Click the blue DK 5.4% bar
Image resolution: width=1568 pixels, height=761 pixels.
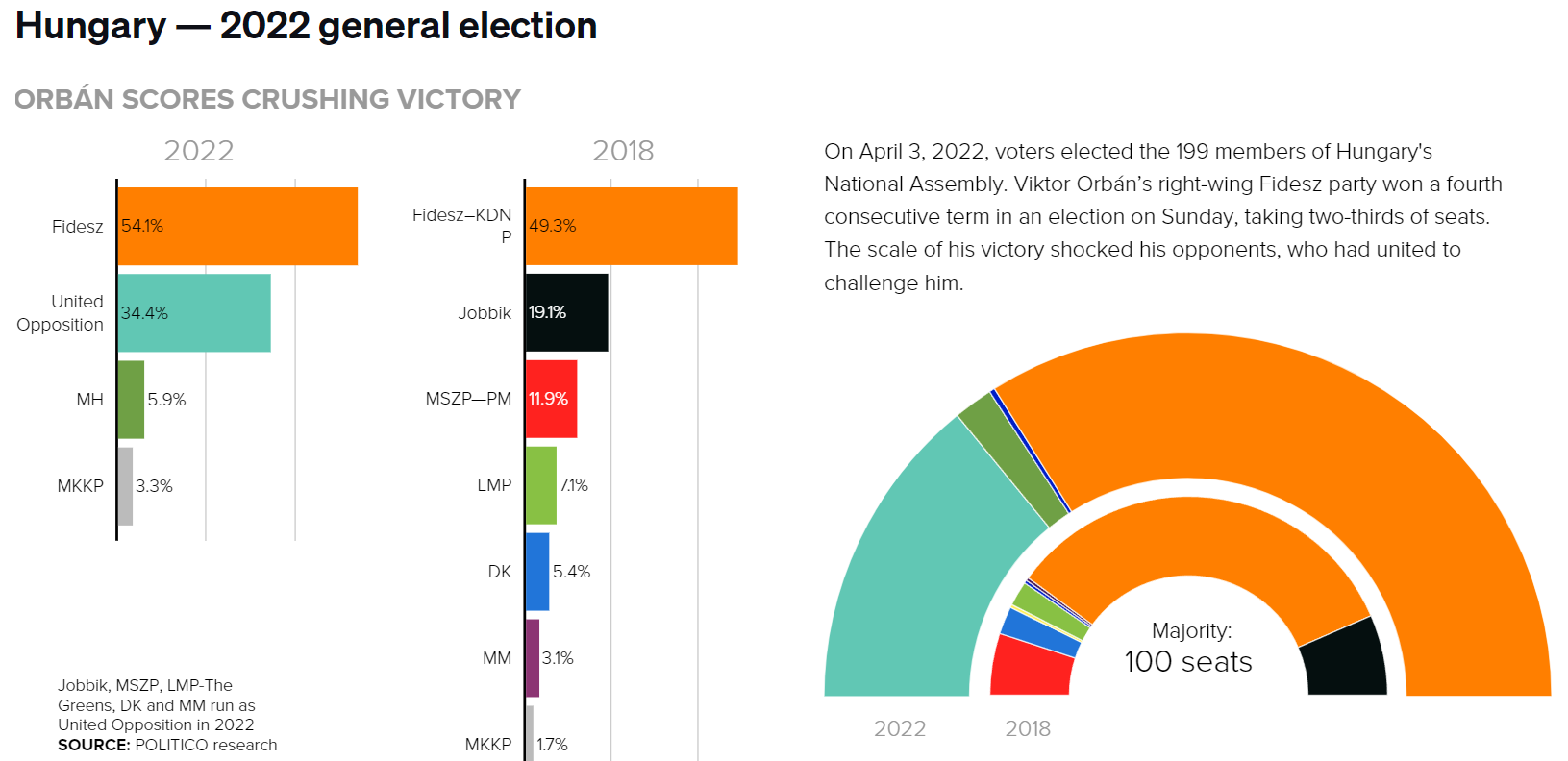(537, 572)
